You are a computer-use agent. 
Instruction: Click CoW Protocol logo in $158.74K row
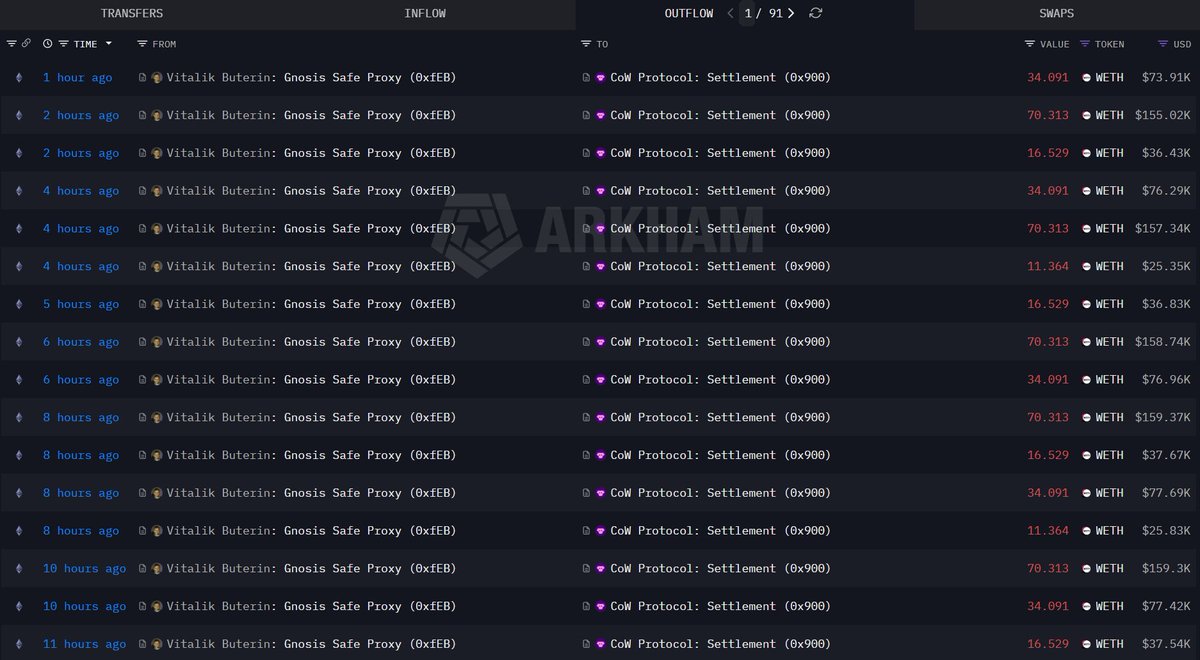point(601,342)
